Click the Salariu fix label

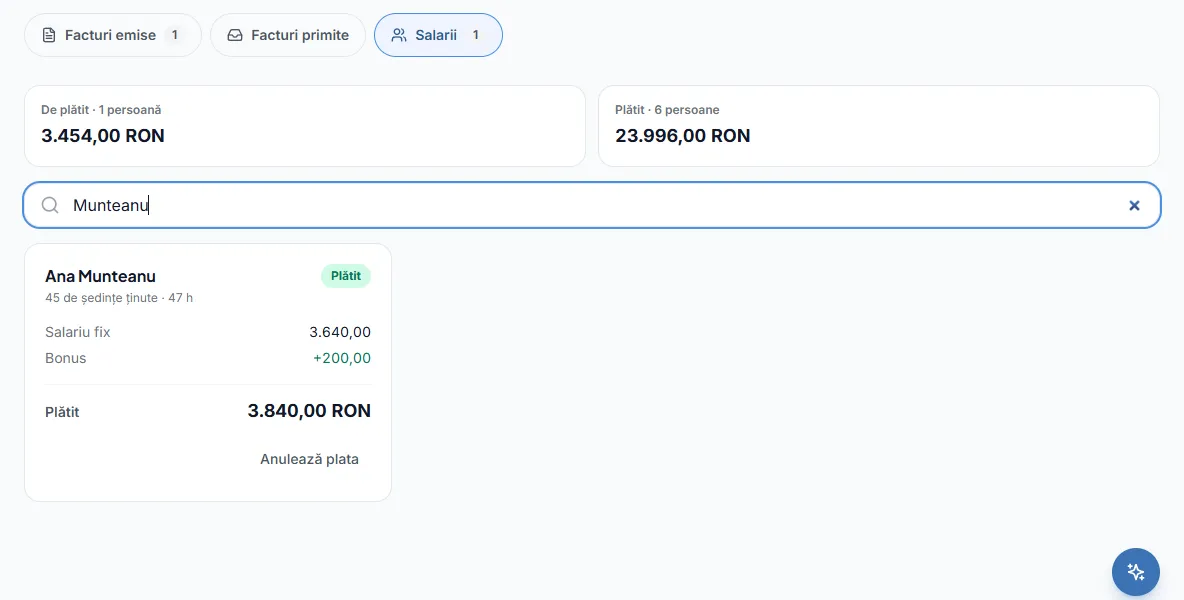click(x=78, y=332)
